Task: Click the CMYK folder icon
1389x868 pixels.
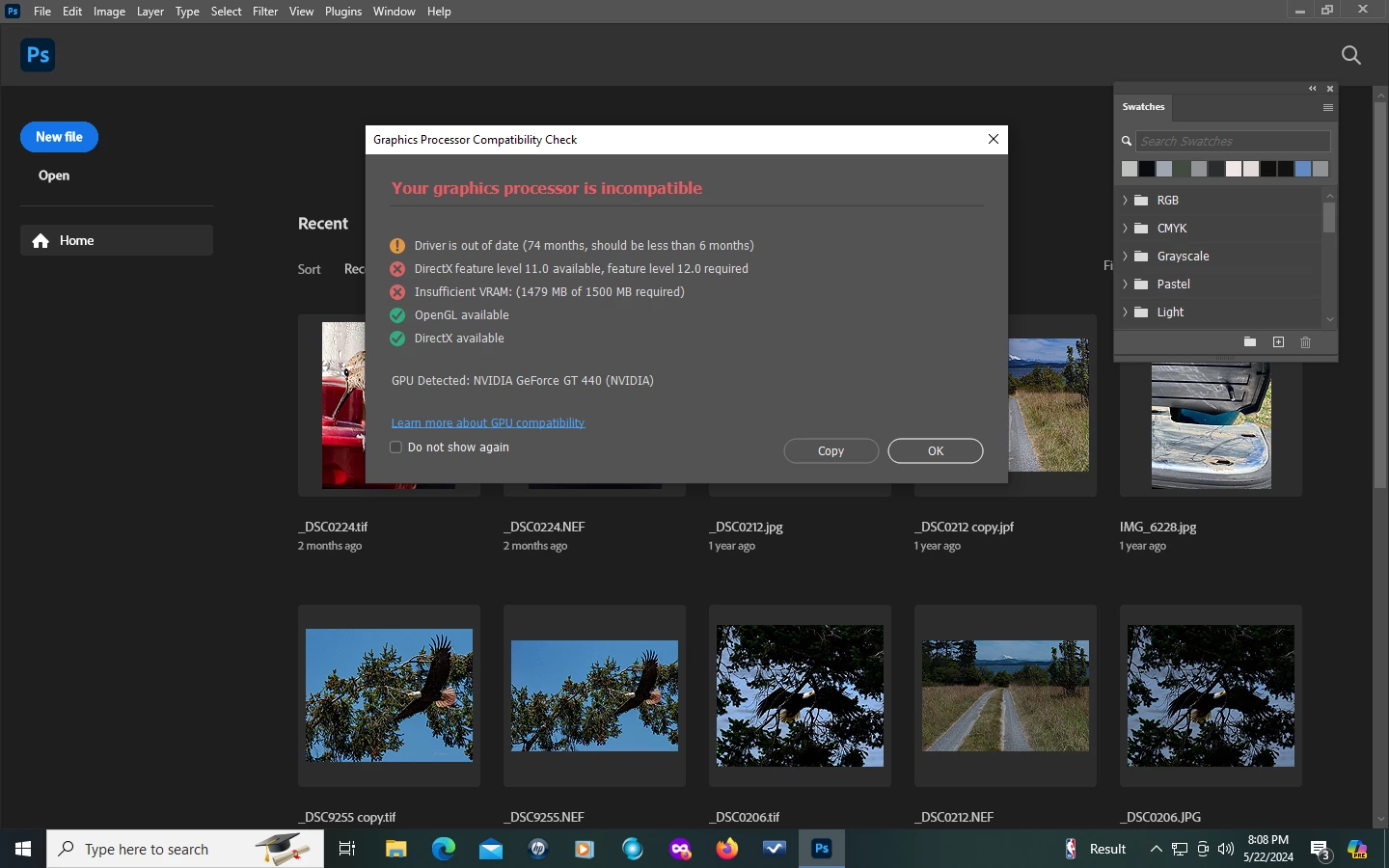Action: click(1141, 229)
